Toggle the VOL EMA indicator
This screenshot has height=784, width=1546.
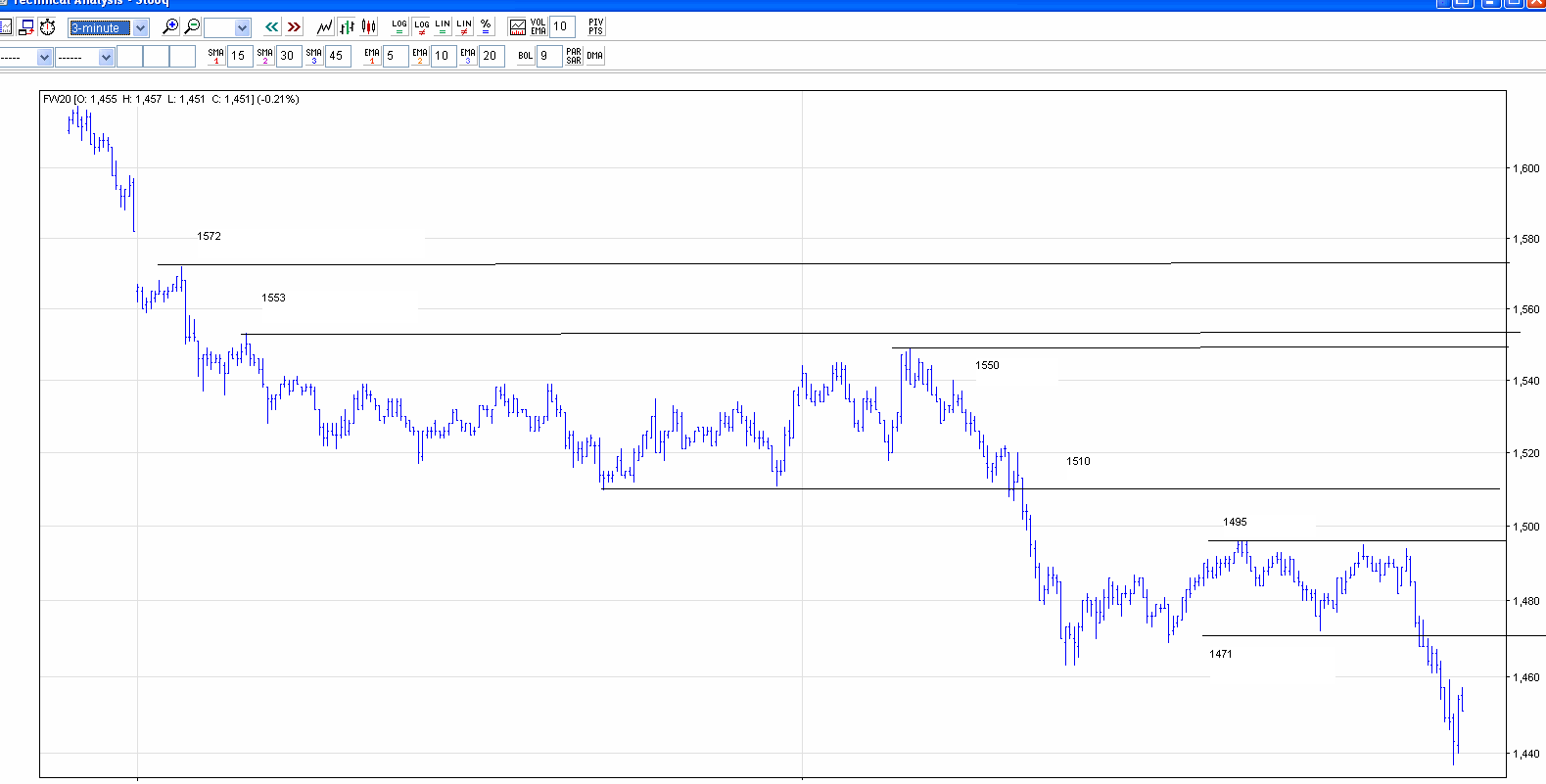point(539,27)
